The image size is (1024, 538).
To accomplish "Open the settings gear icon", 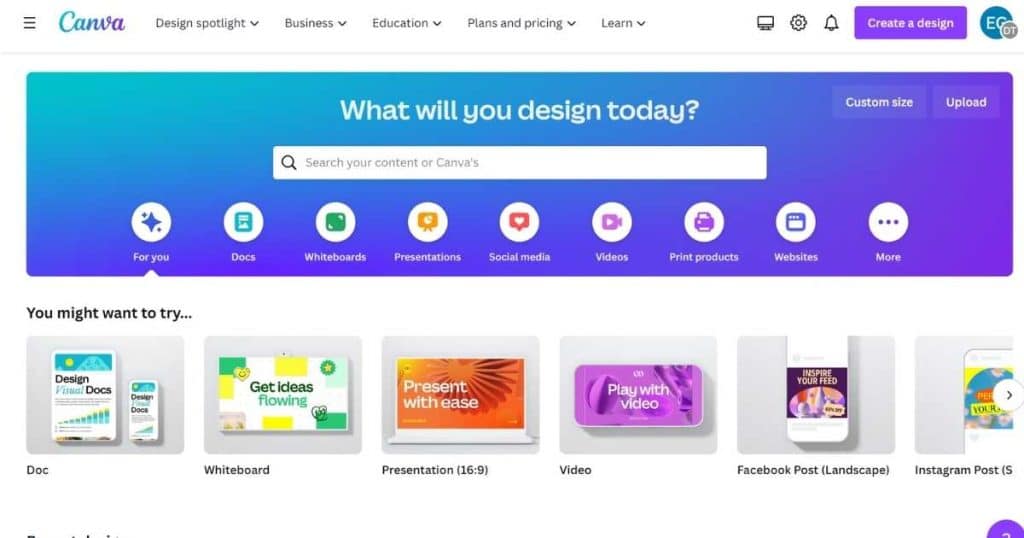I will pos(798,23).
